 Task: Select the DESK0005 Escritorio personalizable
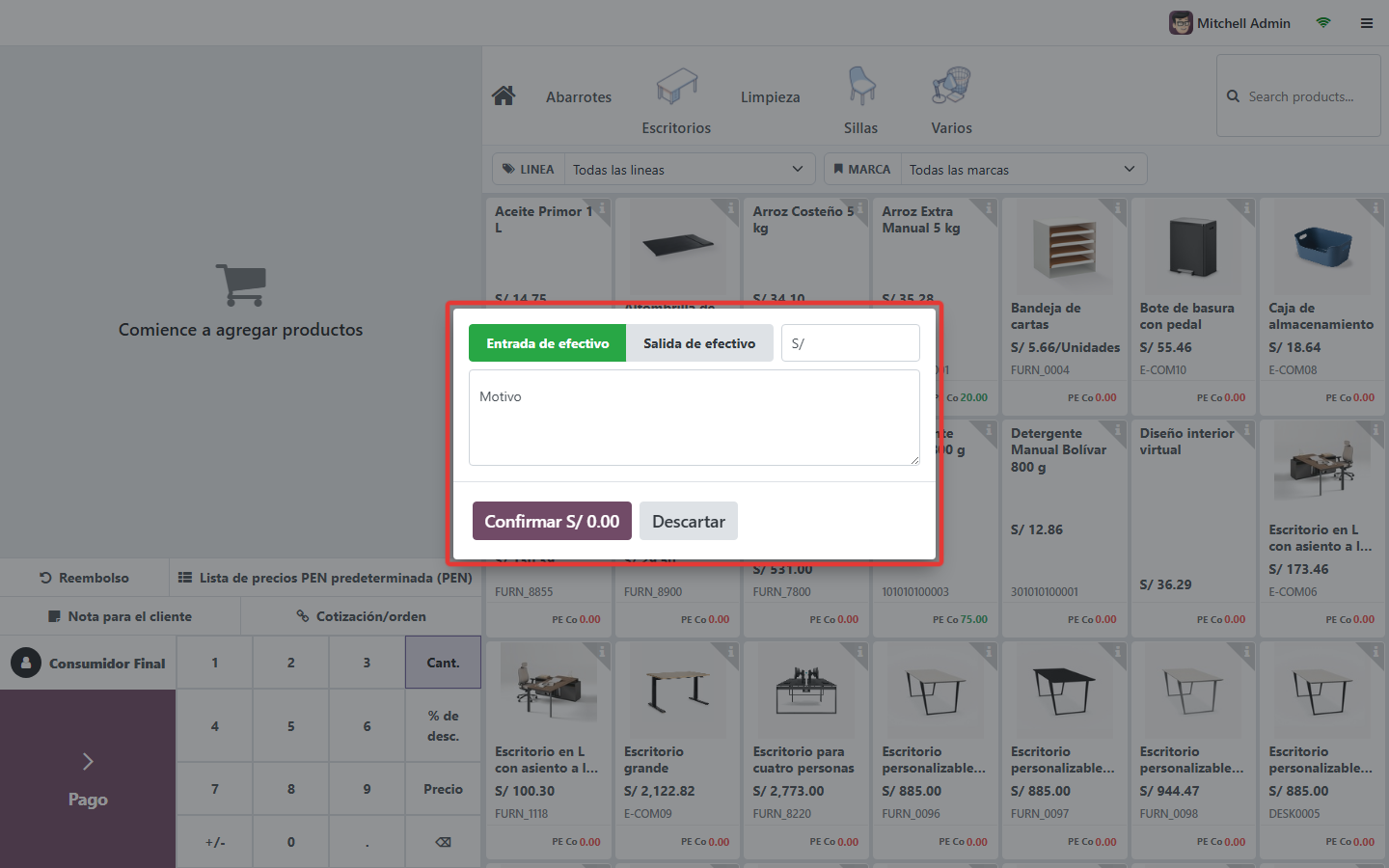[1322, 750]
